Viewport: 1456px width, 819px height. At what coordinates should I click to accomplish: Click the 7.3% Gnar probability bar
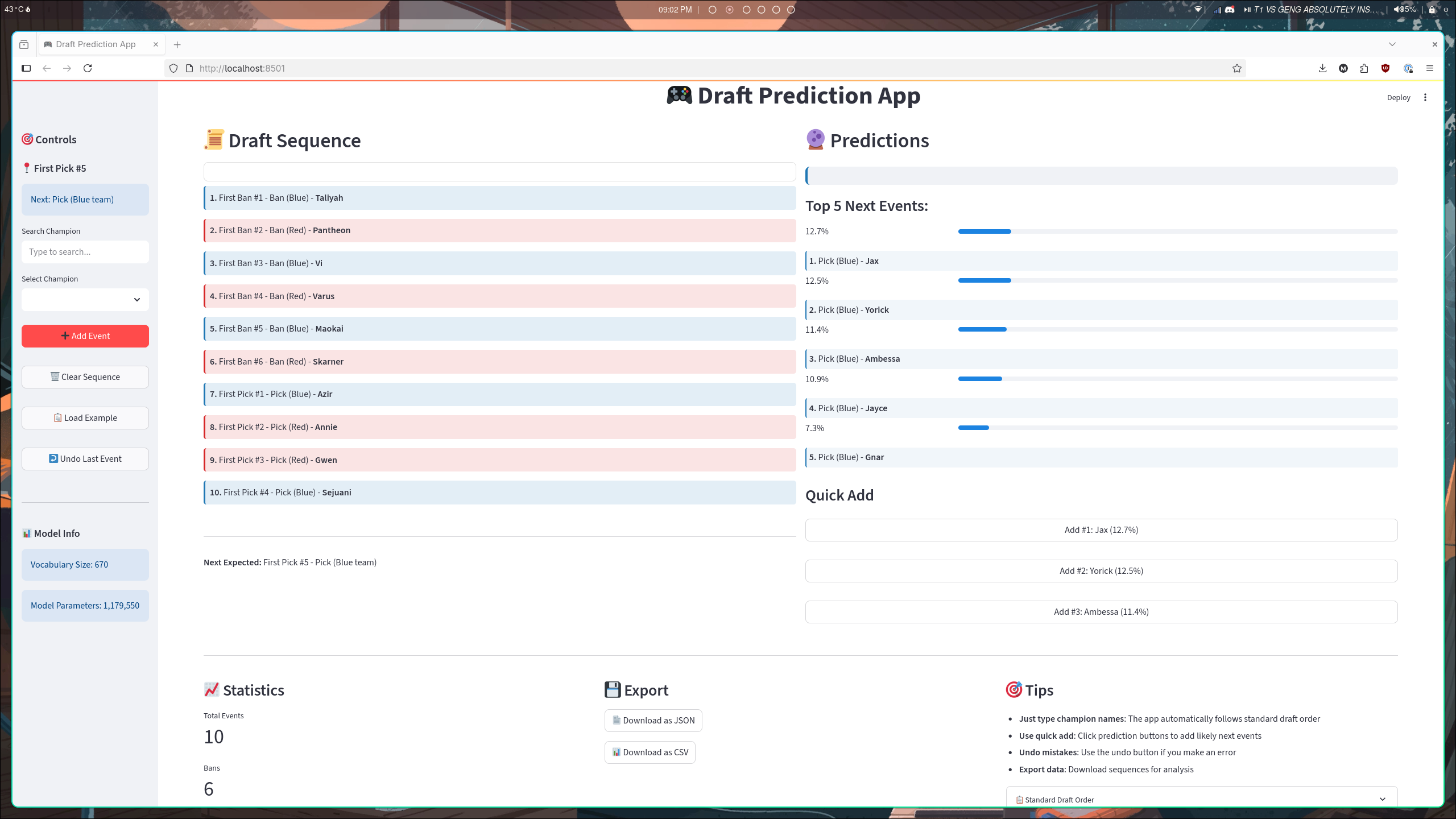click(1177, 428)
